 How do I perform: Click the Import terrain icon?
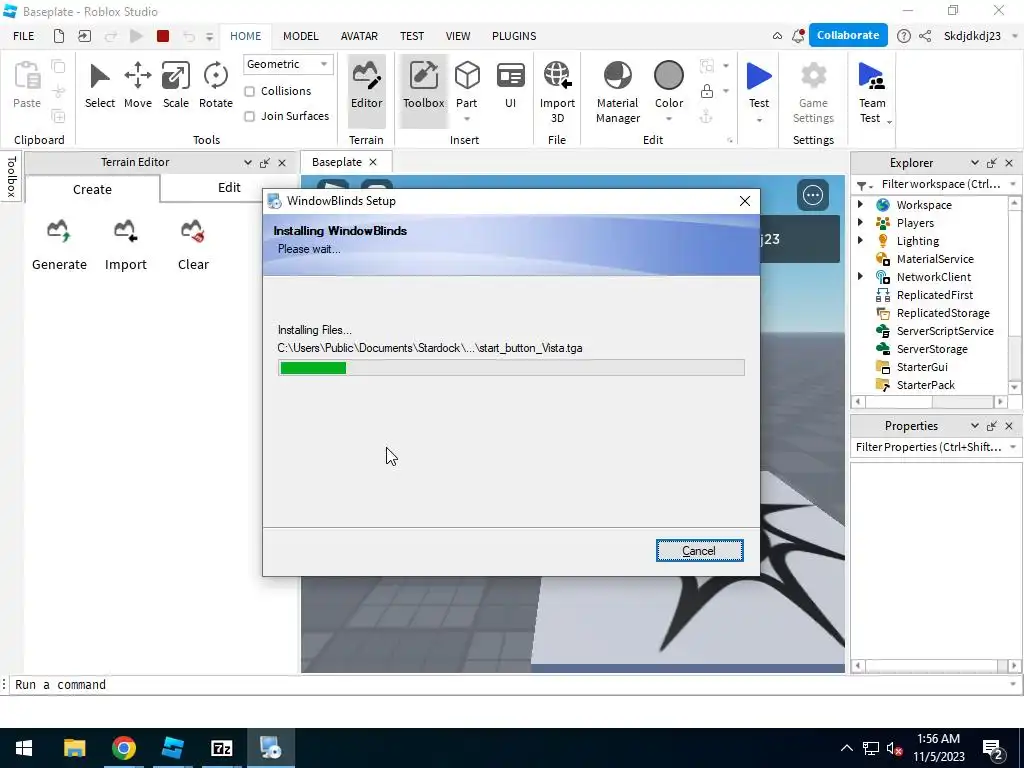tap(125, 231)
